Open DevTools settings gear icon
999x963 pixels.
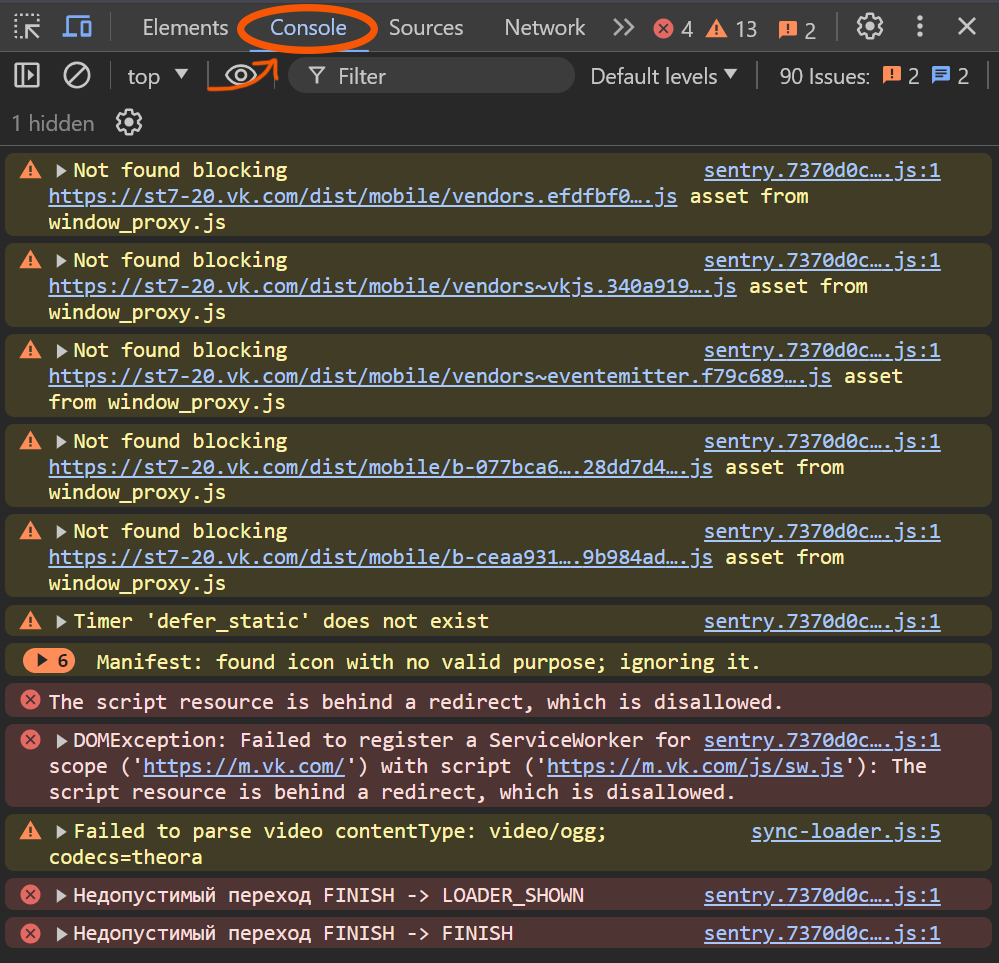pos(869,27)
